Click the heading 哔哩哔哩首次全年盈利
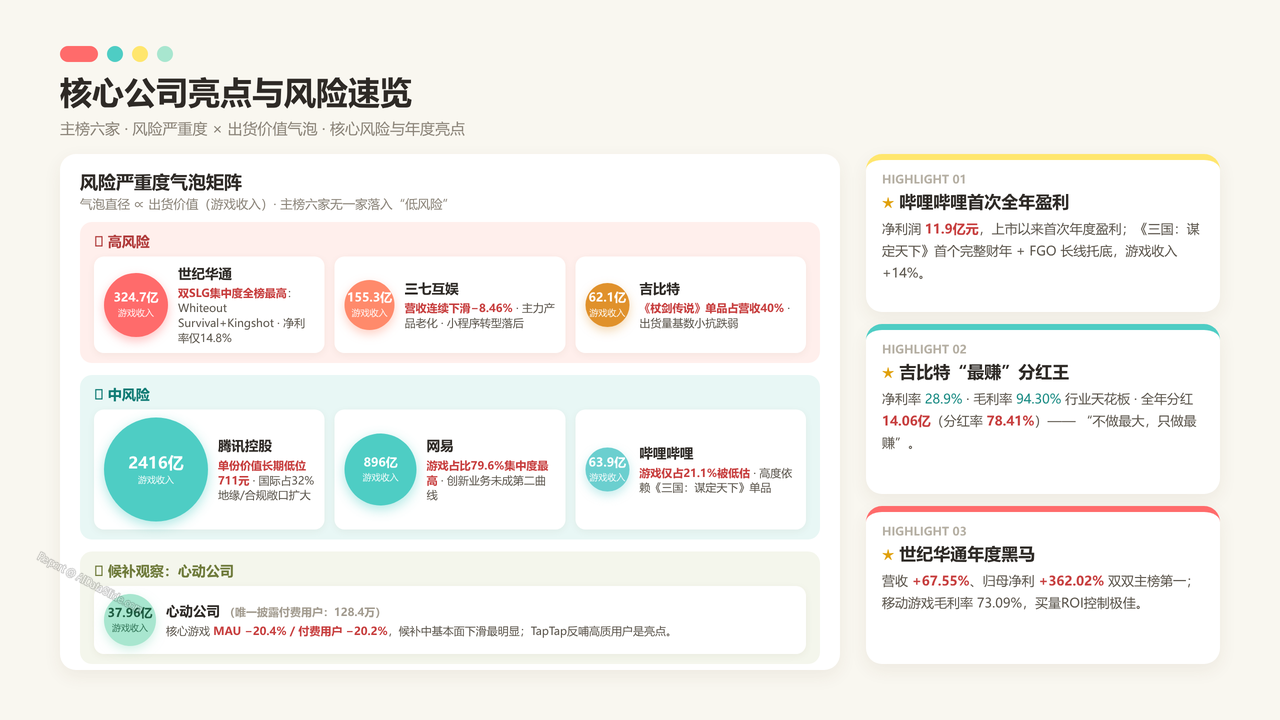This screenshot has width=1280, height=720. click(x=984, y=202)
